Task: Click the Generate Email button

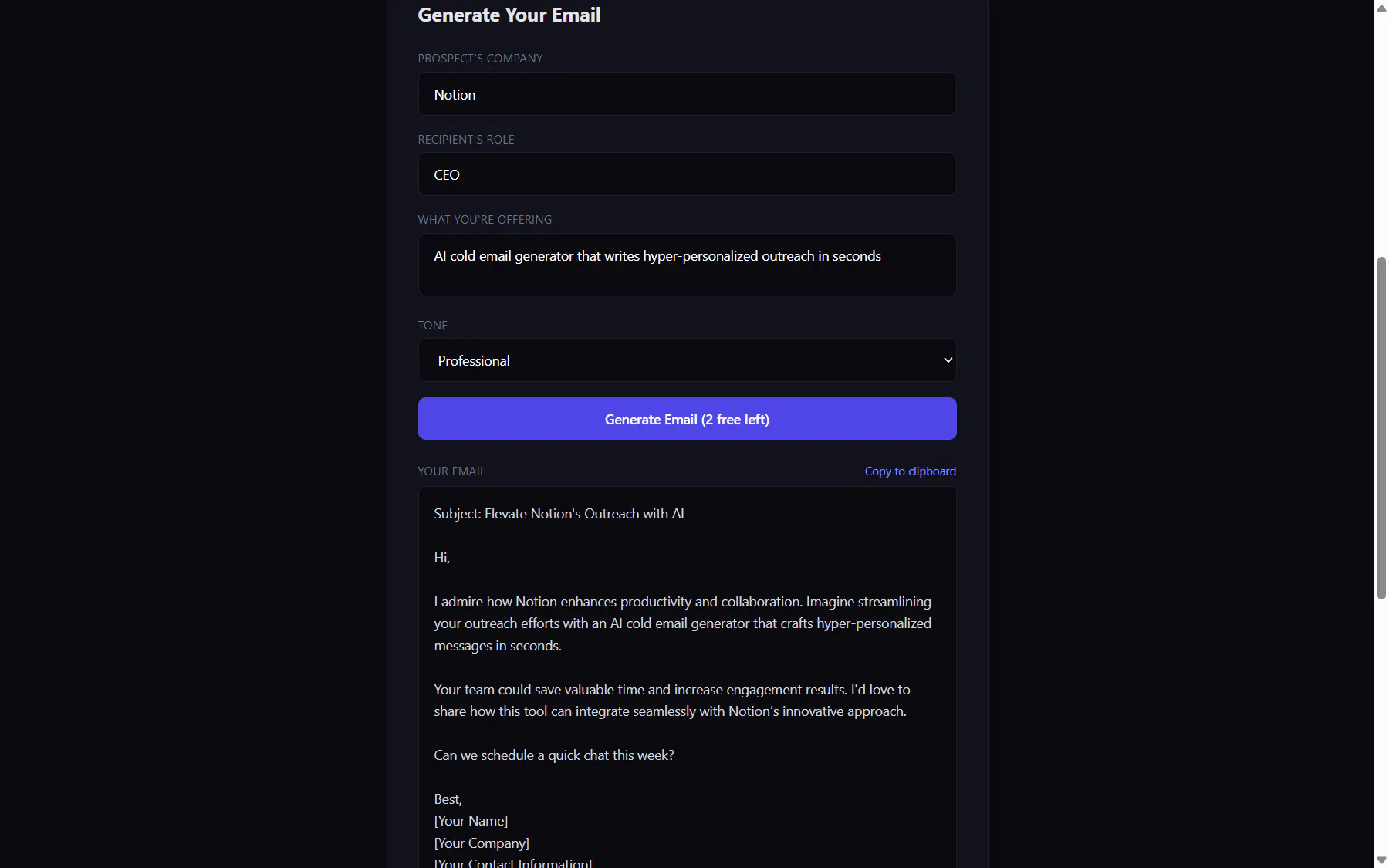Action: tap(687, 419)
